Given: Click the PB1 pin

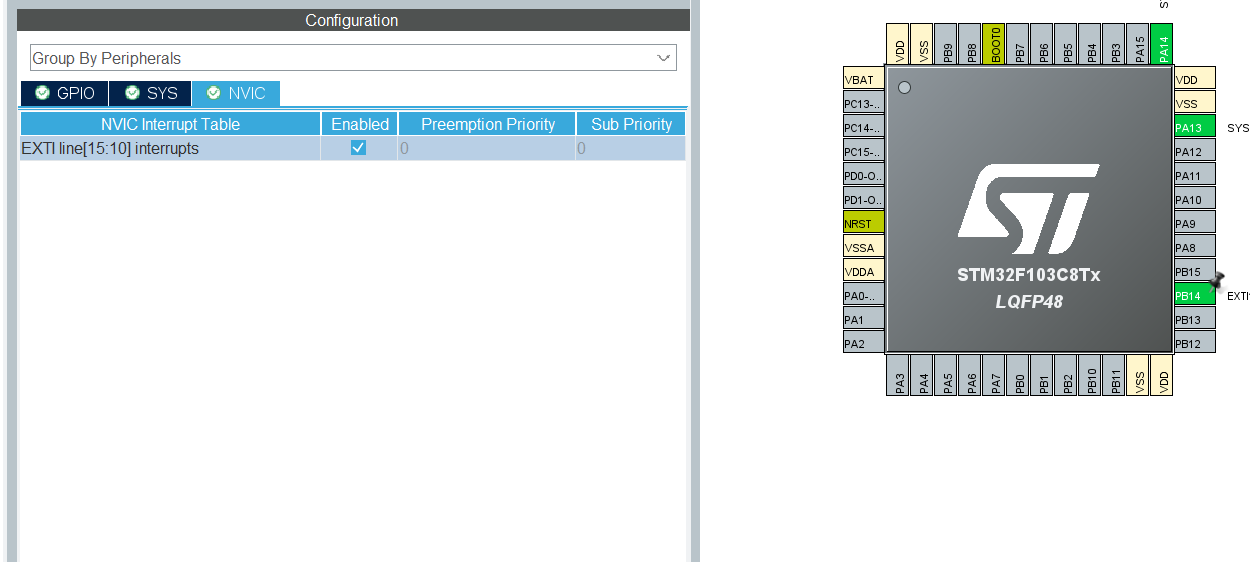Looking at the screenshot, I should tap(1041, 374).
